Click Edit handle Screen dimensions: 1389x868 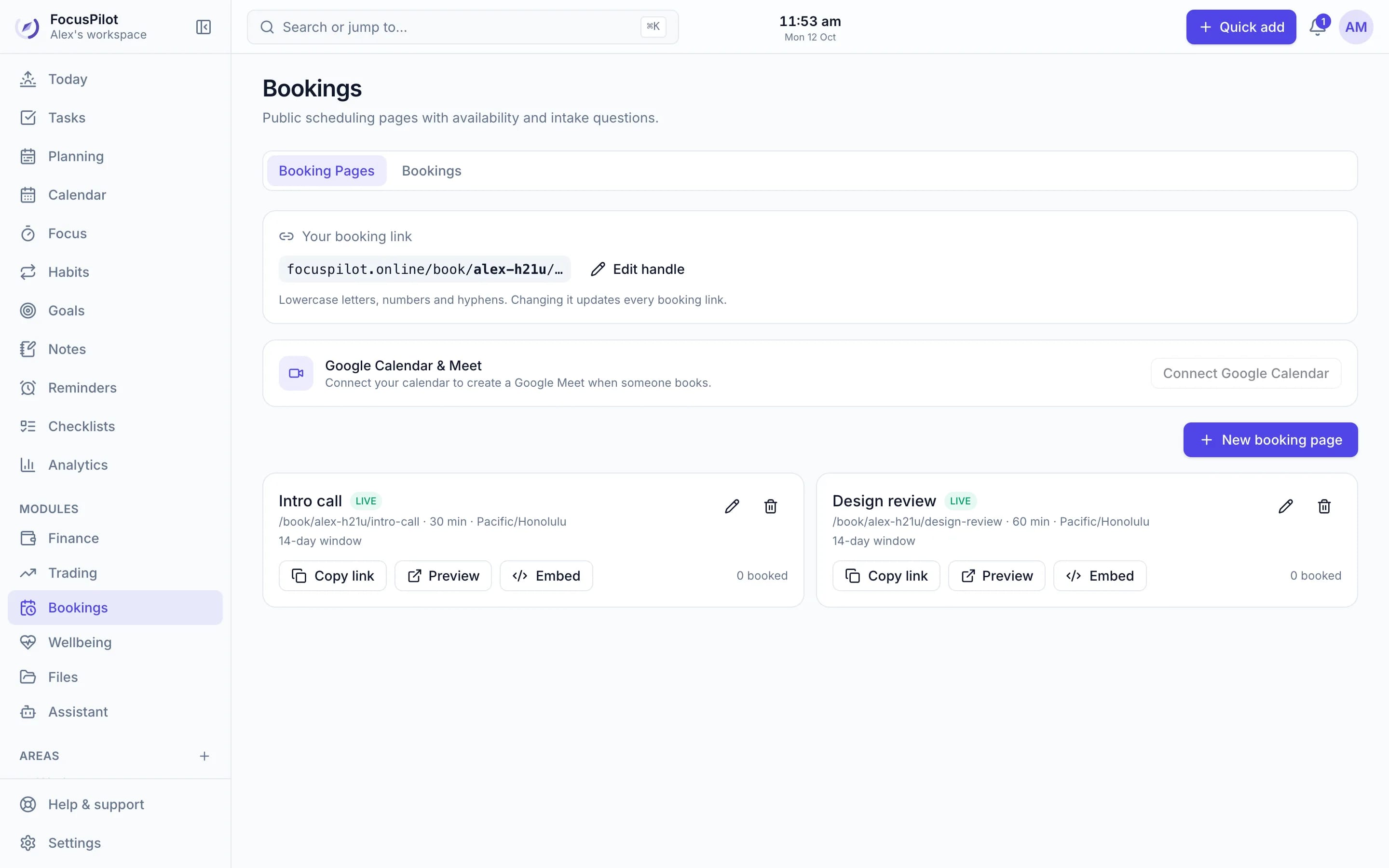coord(638,269)
